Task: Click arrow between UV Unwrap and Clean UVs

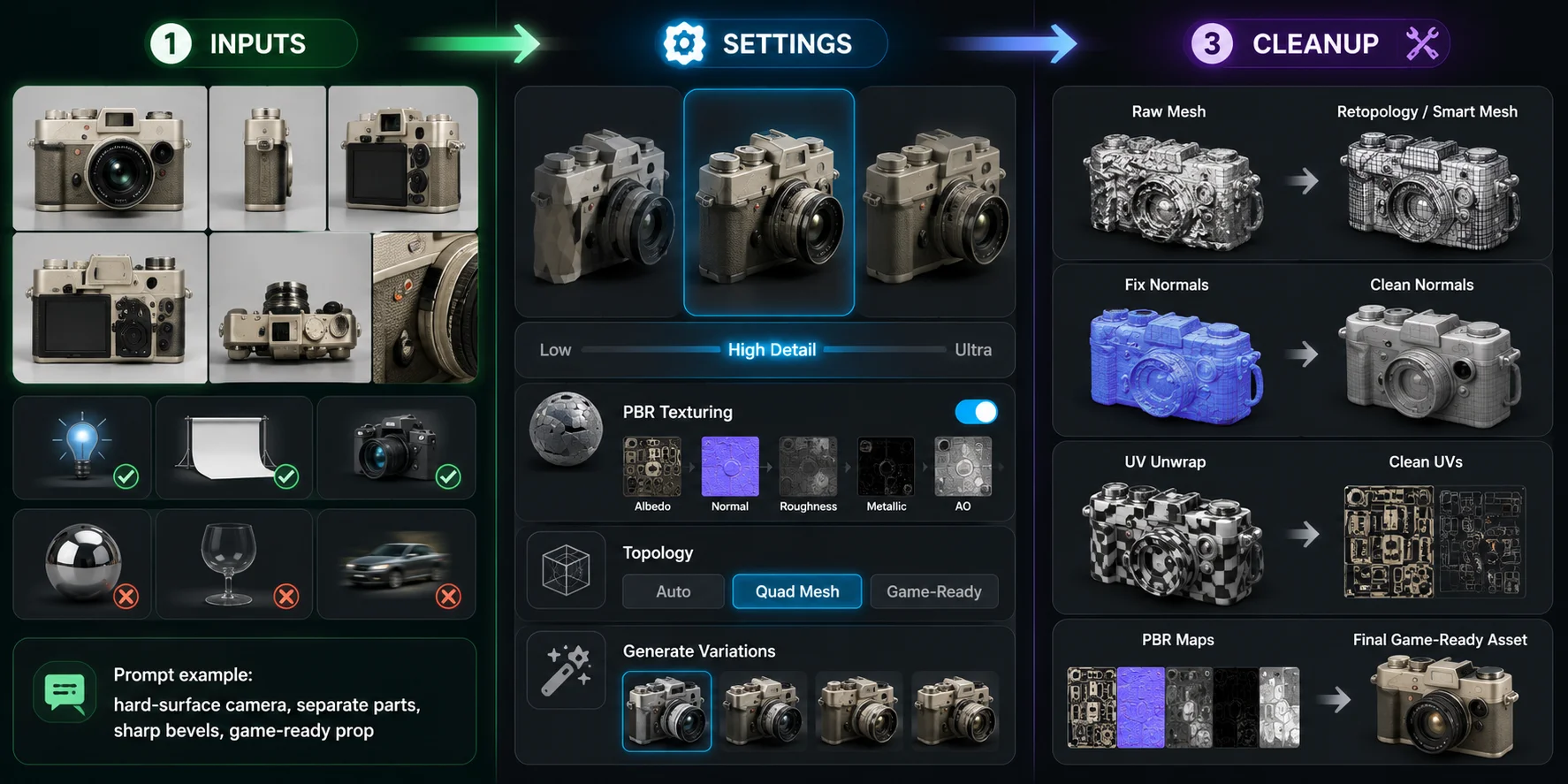Action: pos(1303,534)
